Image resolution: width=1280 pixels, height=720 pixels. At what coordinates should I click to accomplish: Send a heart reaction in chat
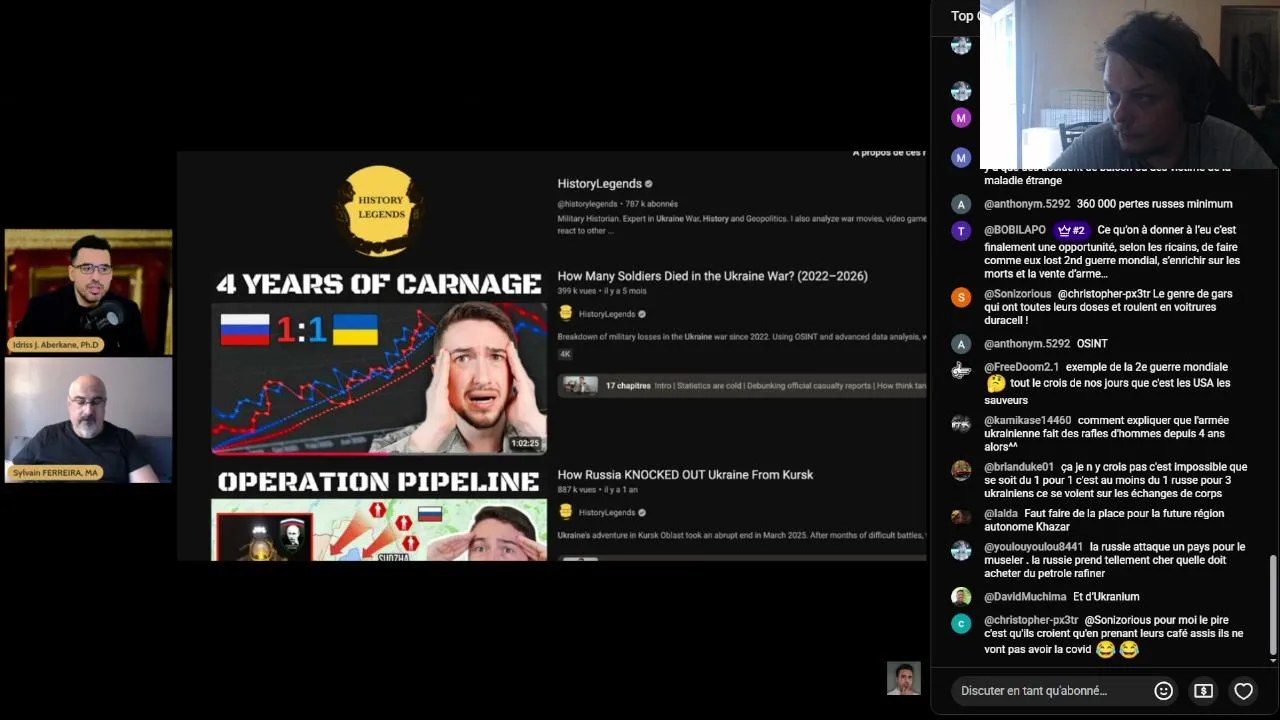(1243, 691)
